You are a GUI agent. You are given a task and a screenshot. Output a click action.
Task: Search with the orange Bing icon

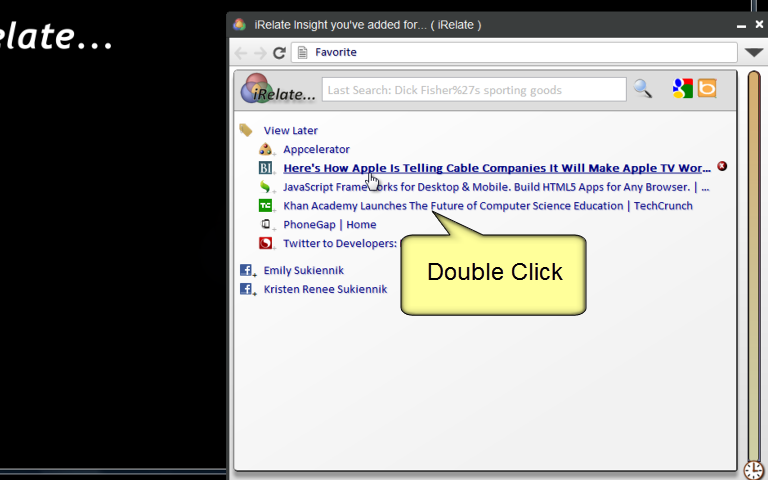pos(707,88)
